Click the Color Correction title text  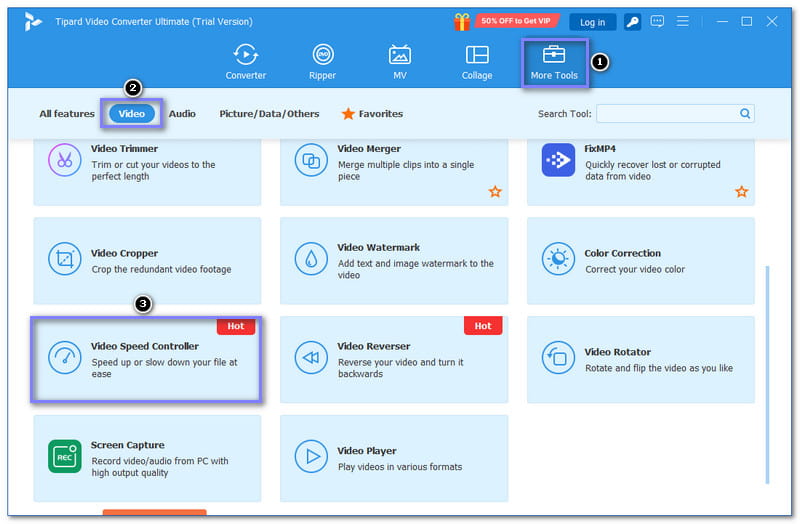622,253
